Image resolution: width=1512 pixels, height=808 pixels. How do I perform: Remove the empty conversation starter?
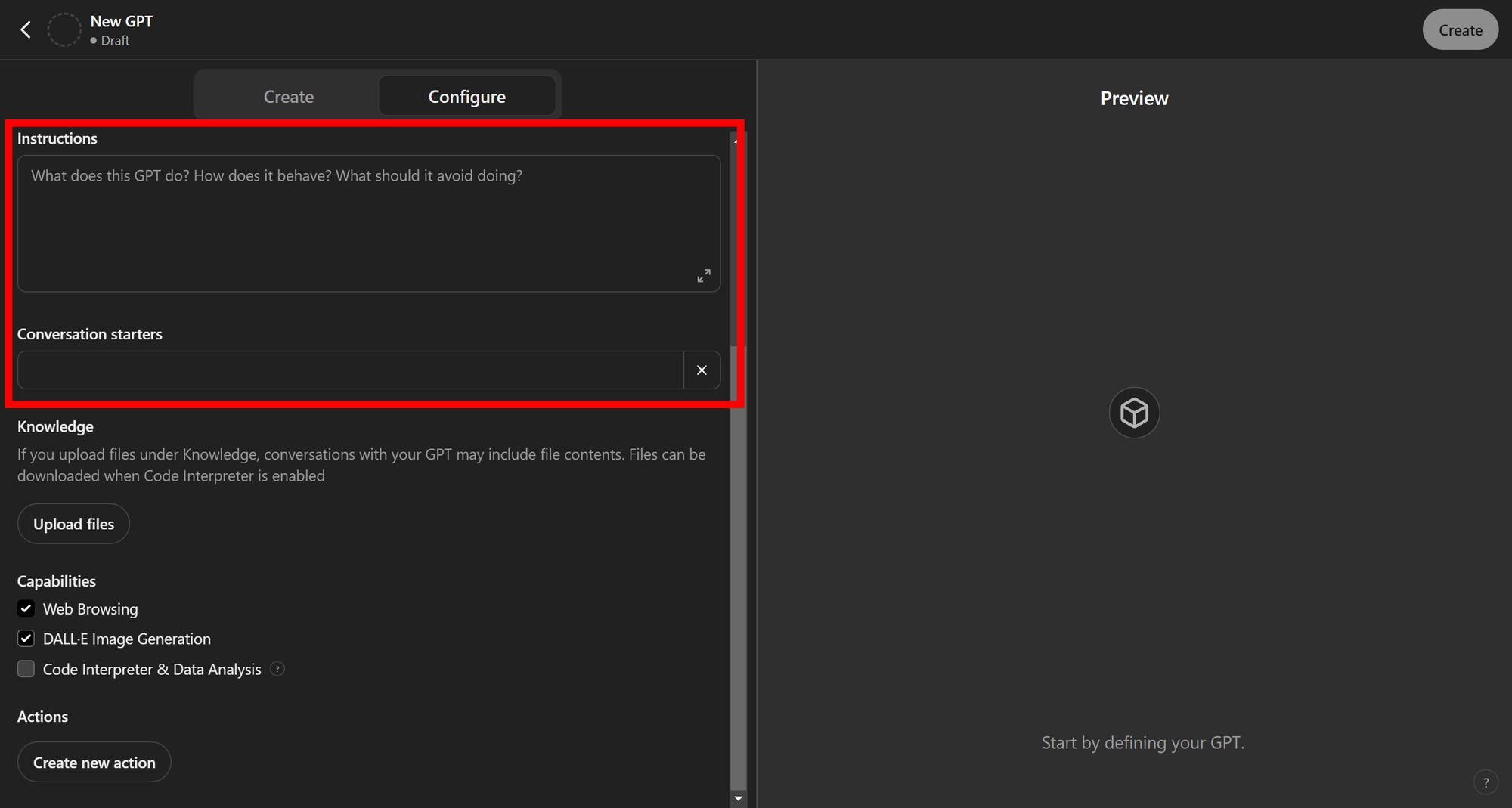pos(702,370)
